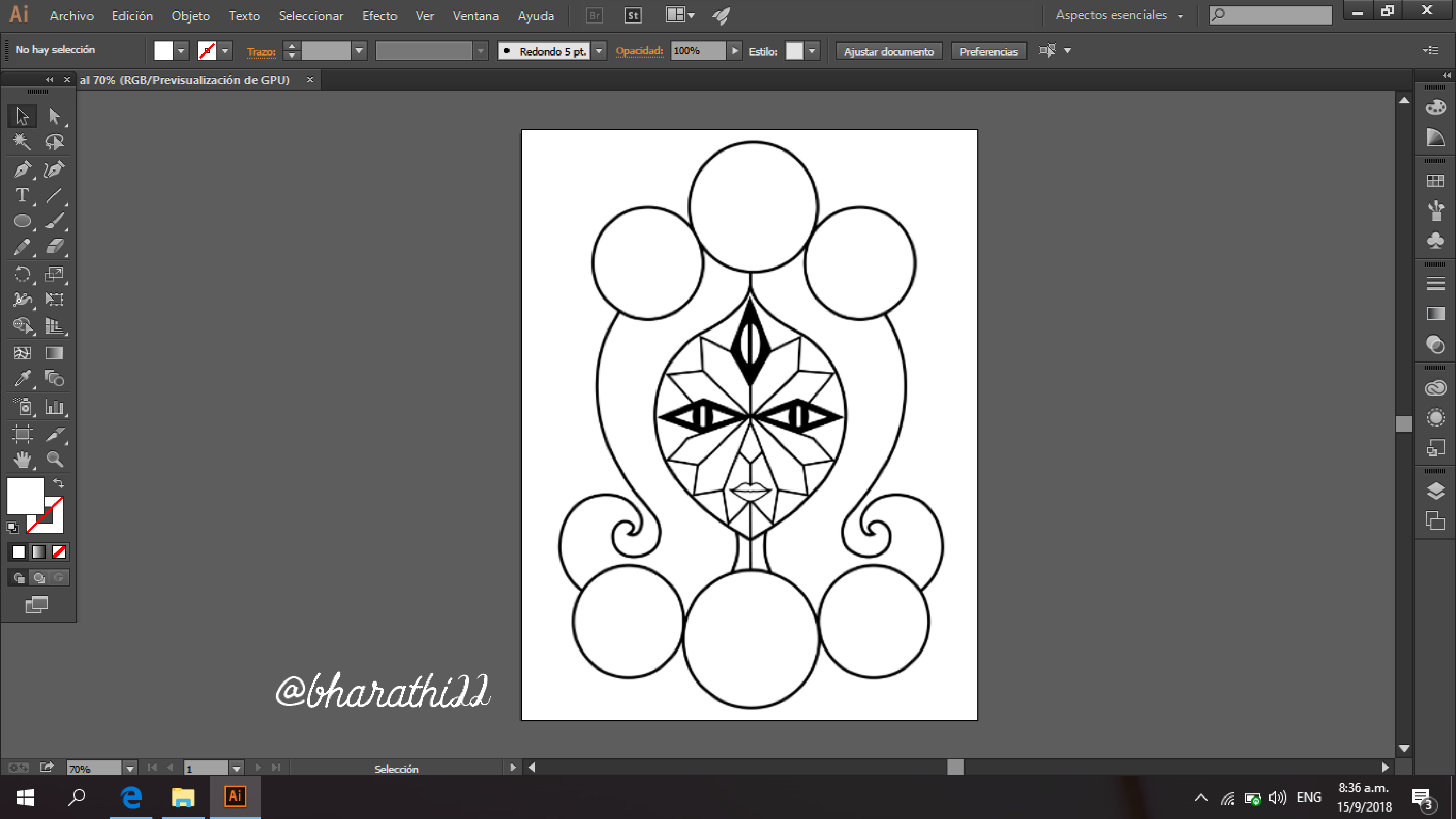Screen dimensions: 1456x819
Task: Select the Rotate tool
Action: tap(22, 274)
